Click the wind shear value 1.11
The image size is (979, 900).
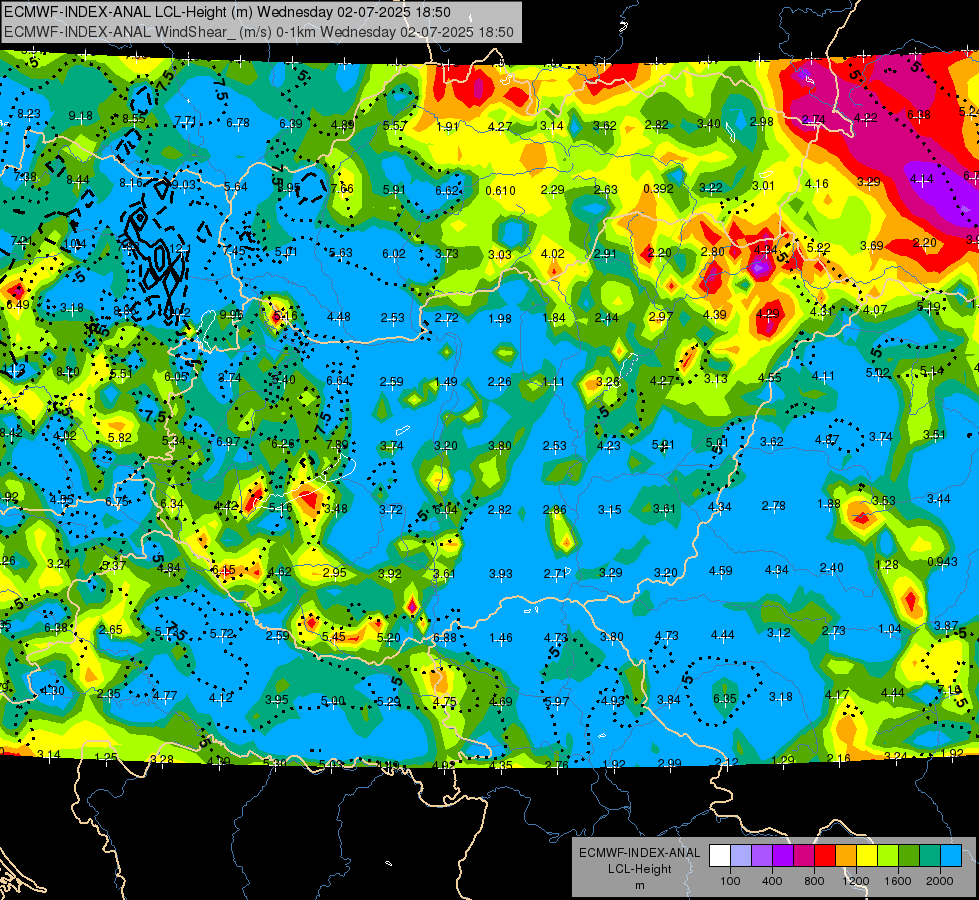click(553, 382)
